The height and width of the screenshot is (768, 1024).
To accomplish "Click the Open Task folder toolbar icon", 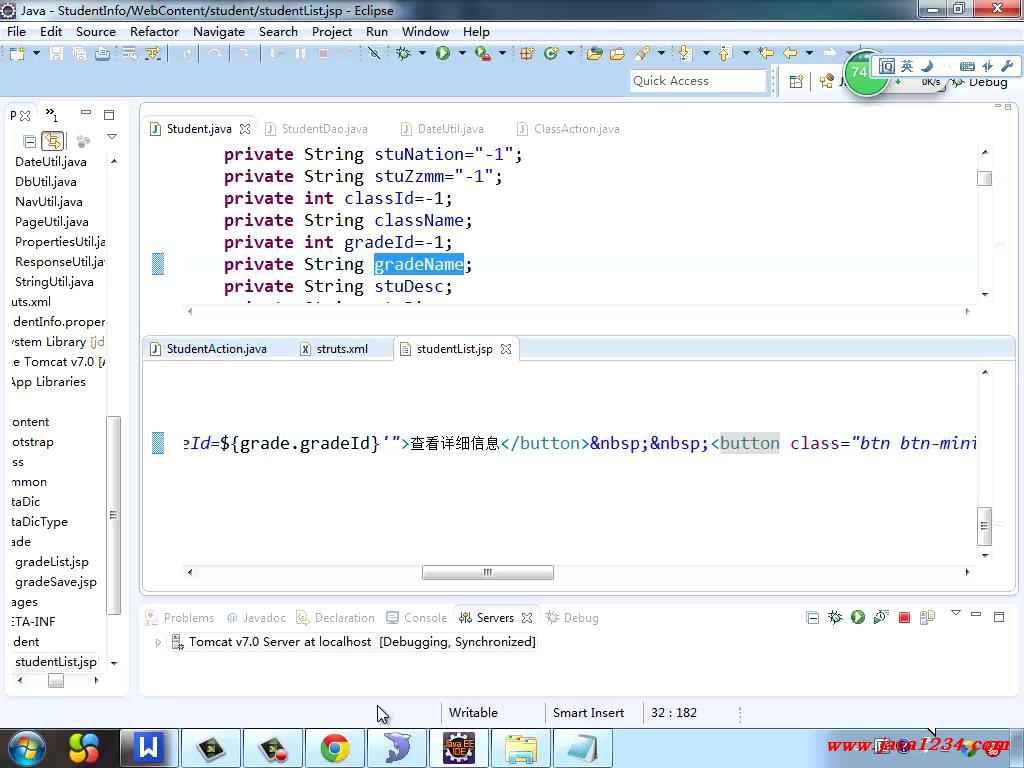I will click(x=617, y=54).
